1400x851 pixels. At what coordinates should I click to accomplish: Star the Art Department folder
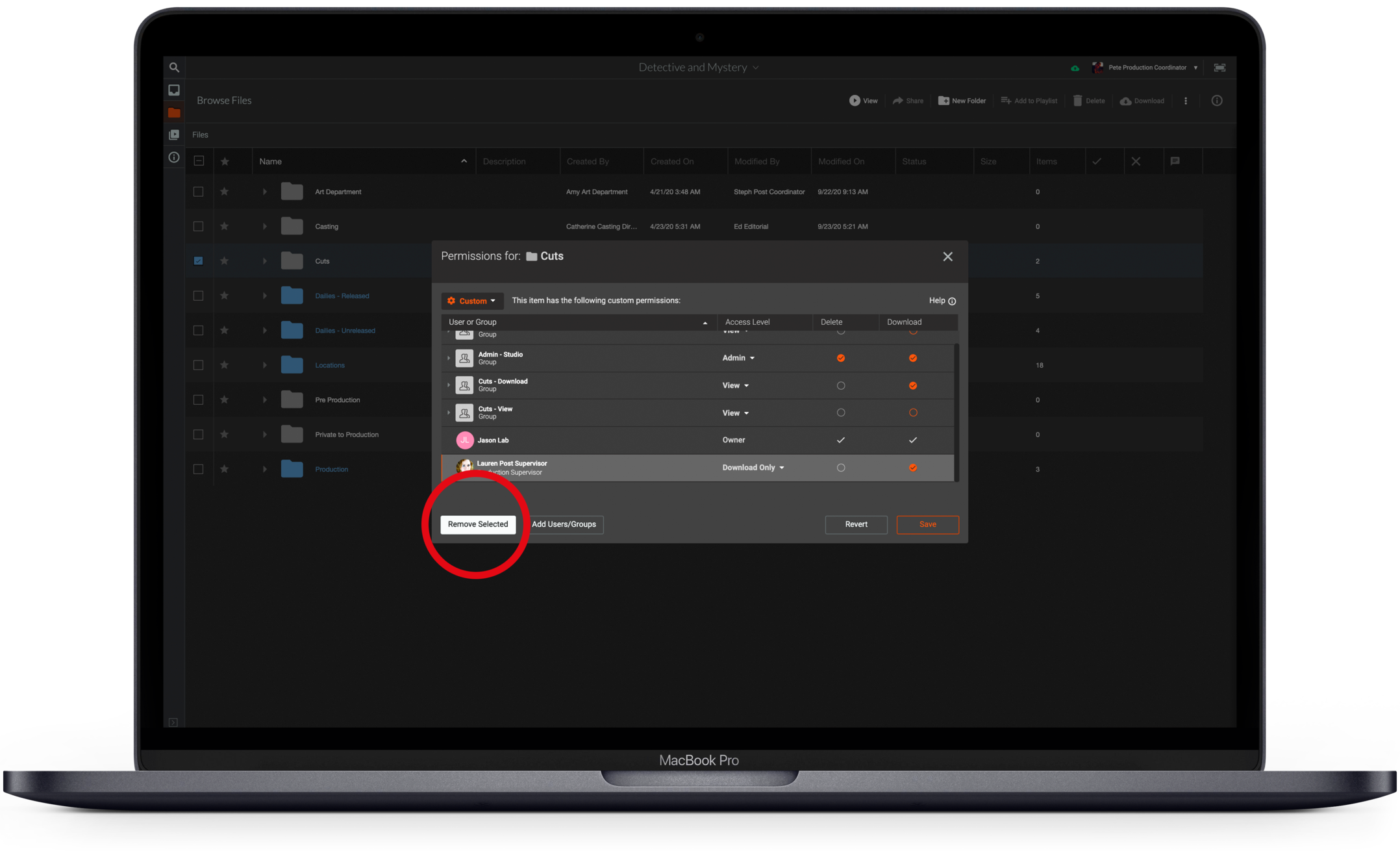(224, 192)
